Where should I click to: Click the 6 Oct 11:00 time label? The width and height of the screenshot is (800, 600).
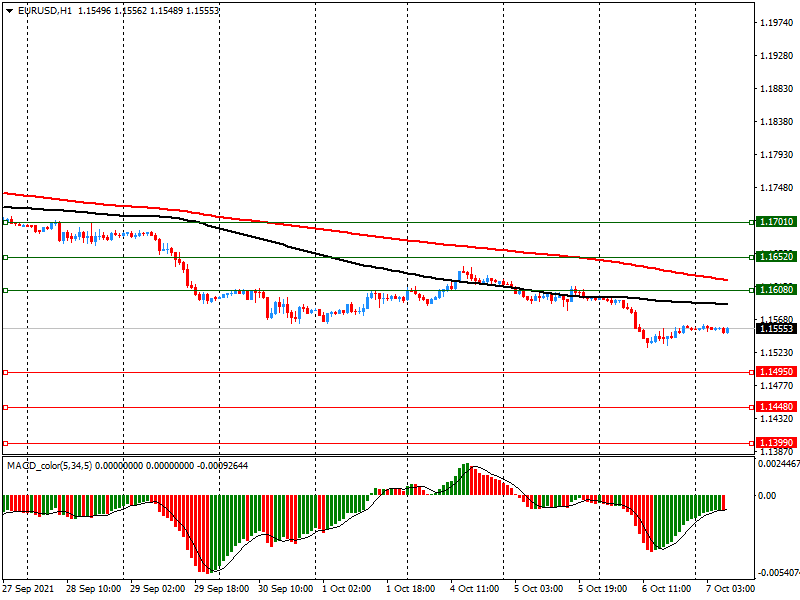(x=666, y=589)
